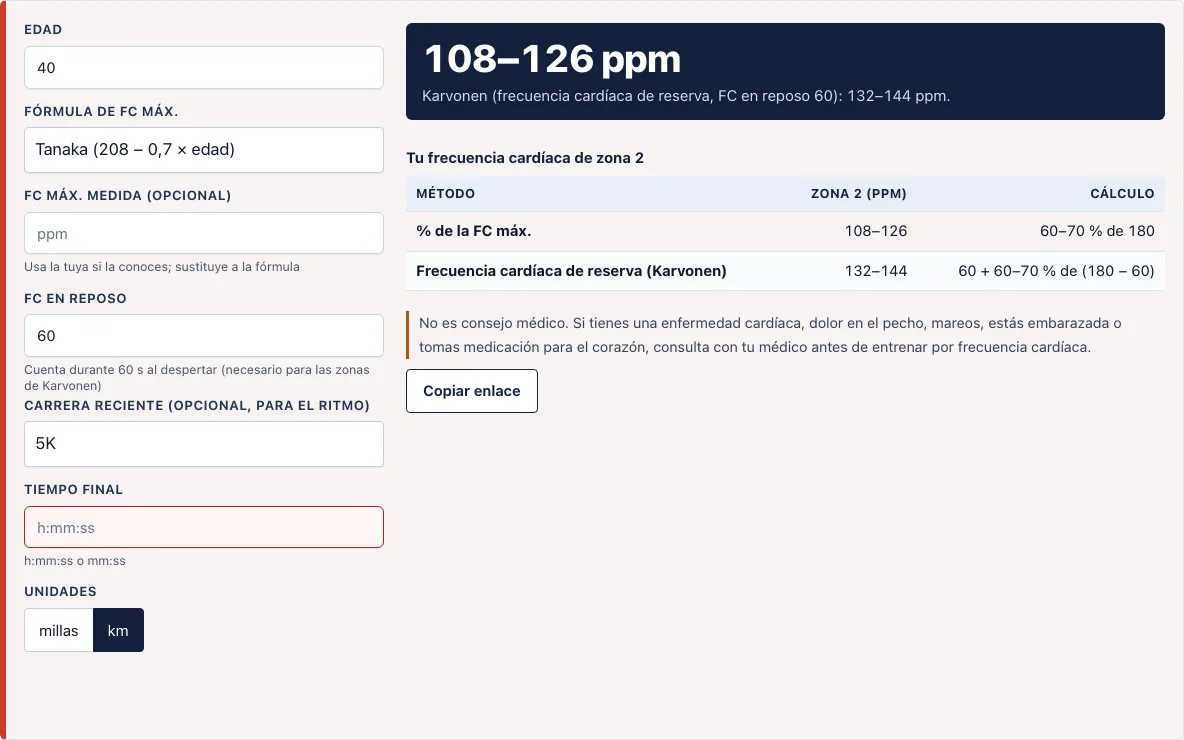Click the 'No es consejo médico' disclaimer text
The height and width of the screenshot is (740, 1184).
coord(770,335)
